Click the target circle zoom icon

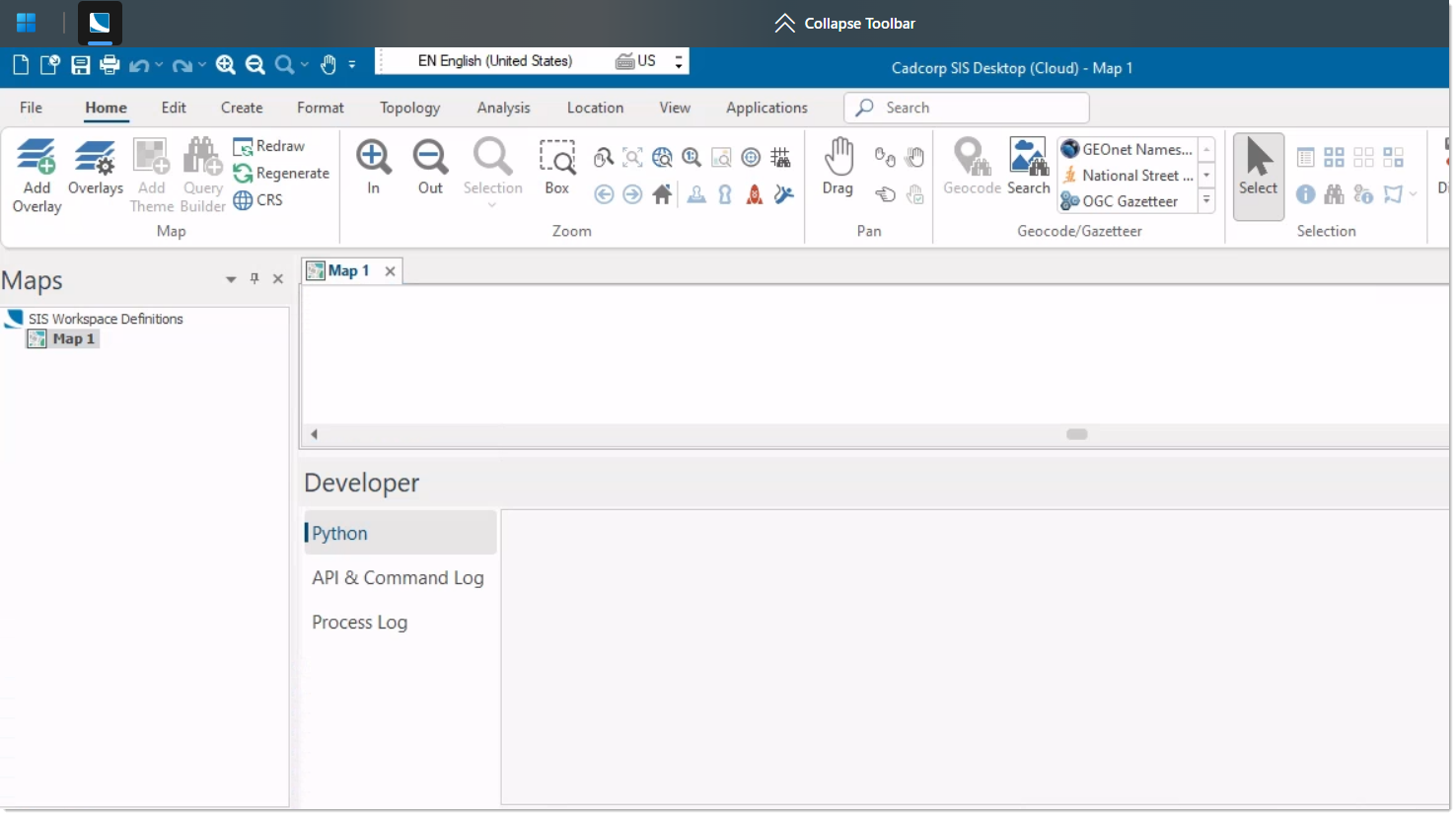(x=751, y=158)
